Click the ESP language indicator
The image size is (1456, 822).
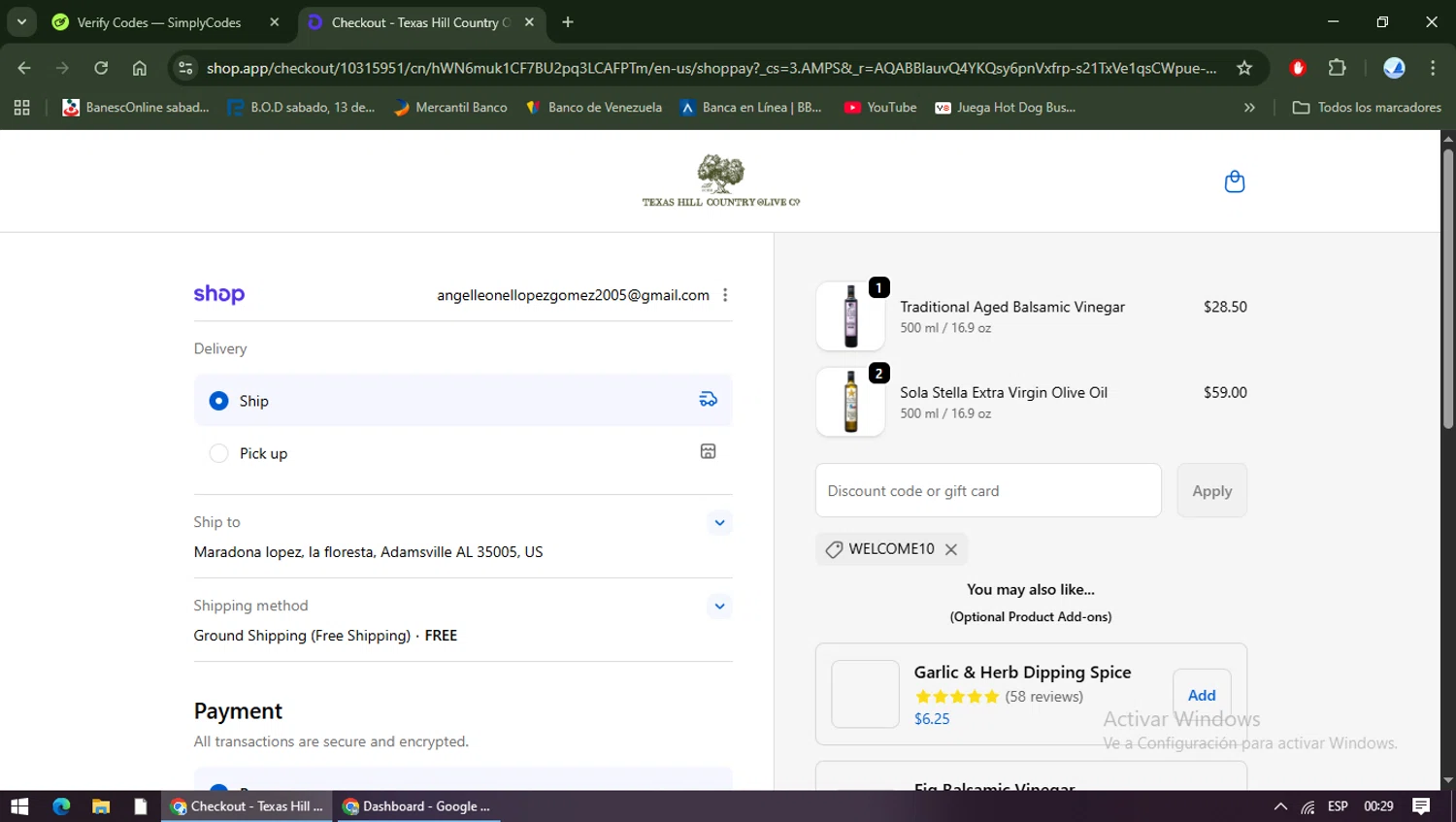point(1338,806)
